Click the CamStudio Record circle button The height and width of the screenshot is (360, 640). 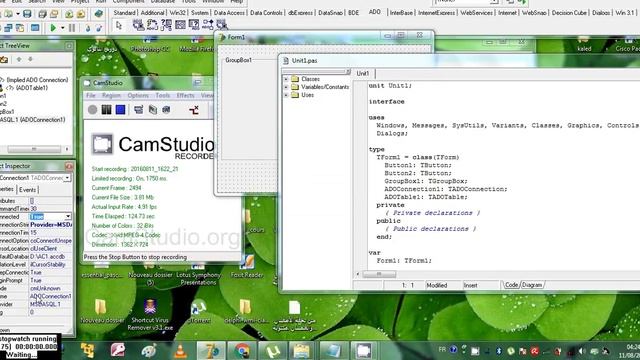pos(93,109)
